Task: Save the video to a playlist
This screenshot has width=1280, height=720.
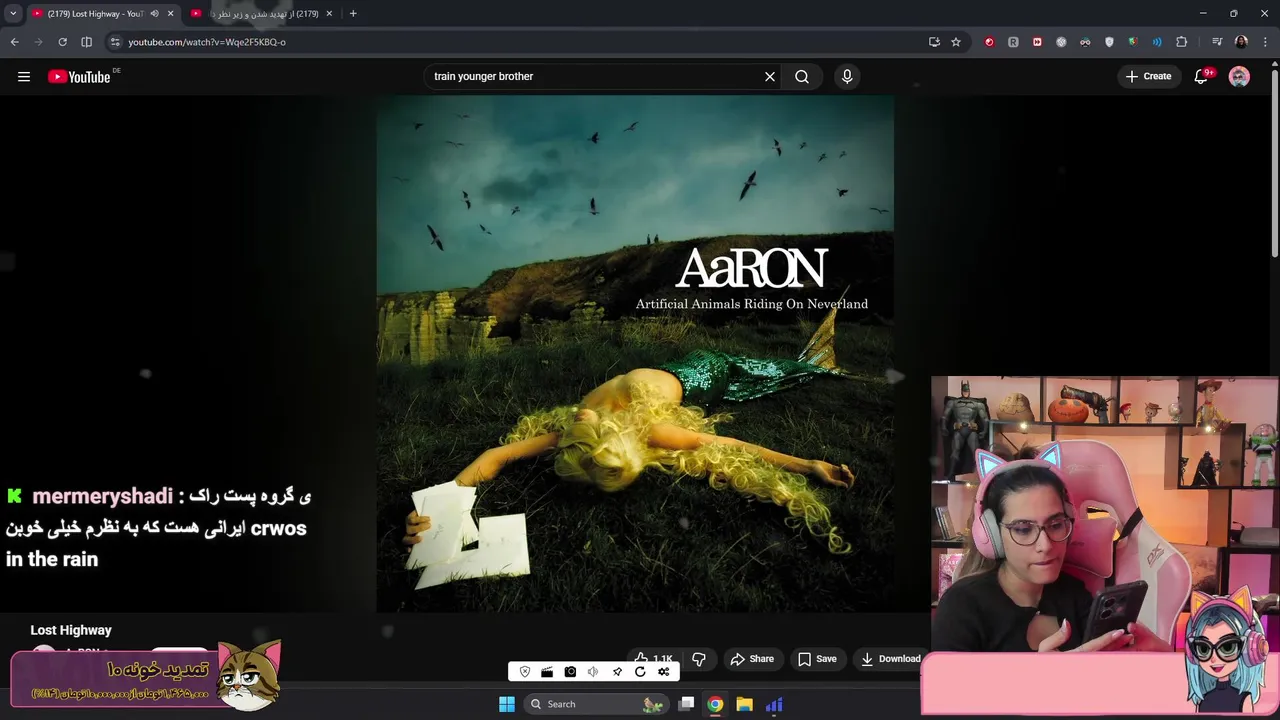Action: [817, 659]
